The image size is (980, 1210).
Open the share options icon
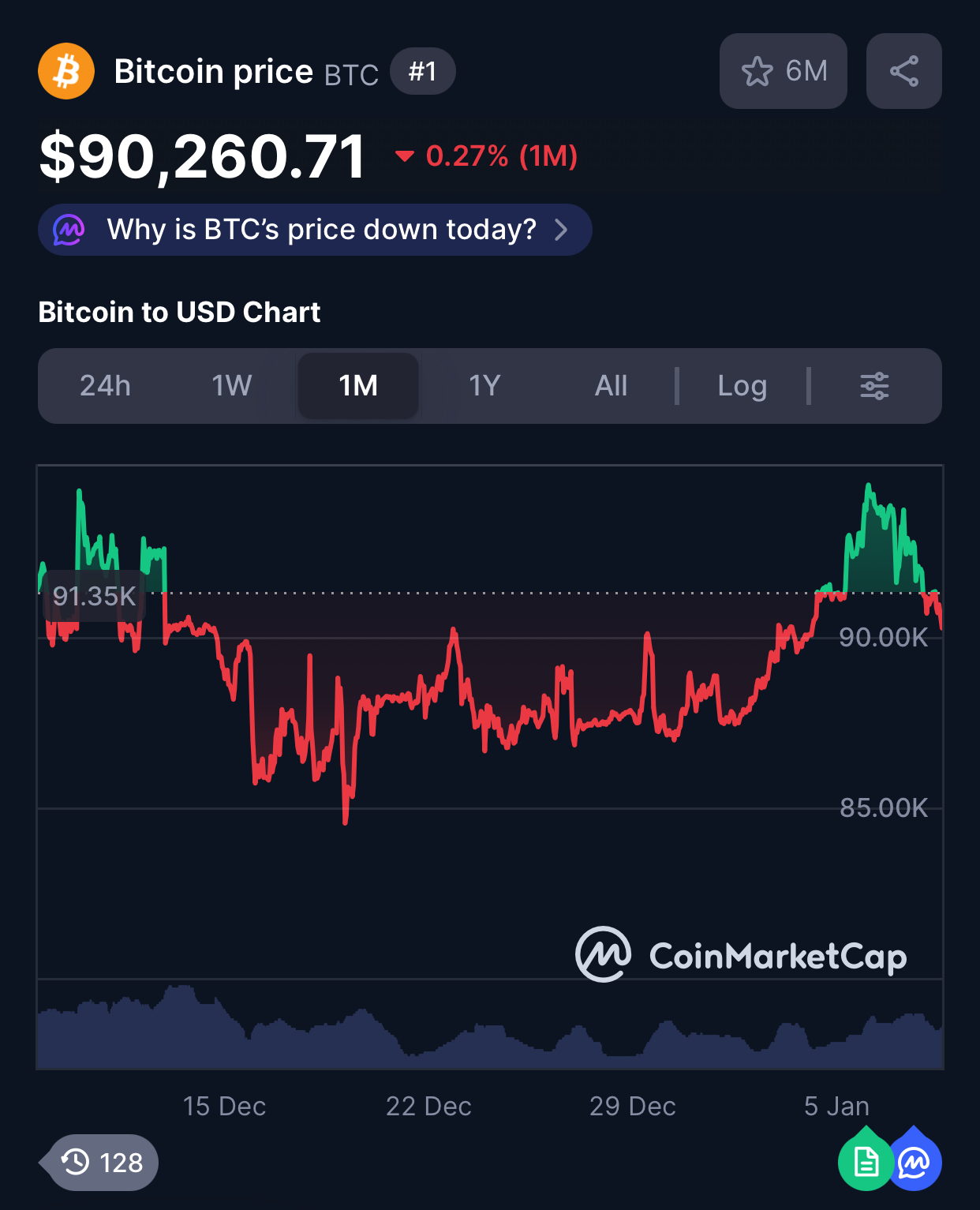903,71
